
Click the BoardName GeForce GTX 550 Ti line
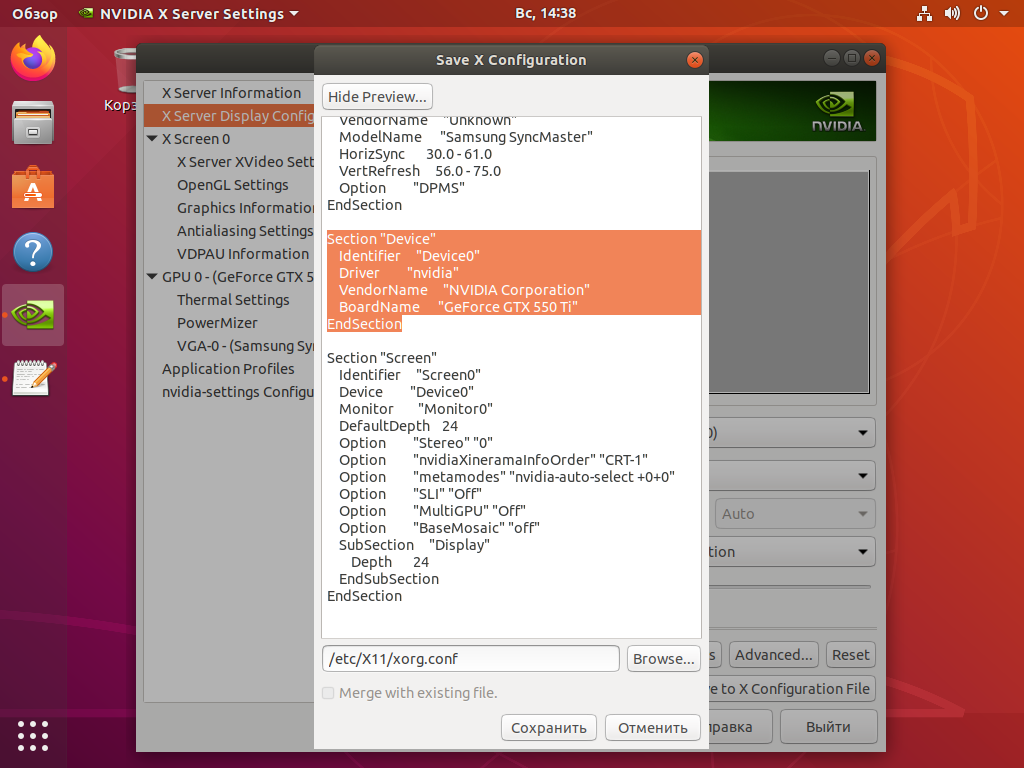point(458,307)
